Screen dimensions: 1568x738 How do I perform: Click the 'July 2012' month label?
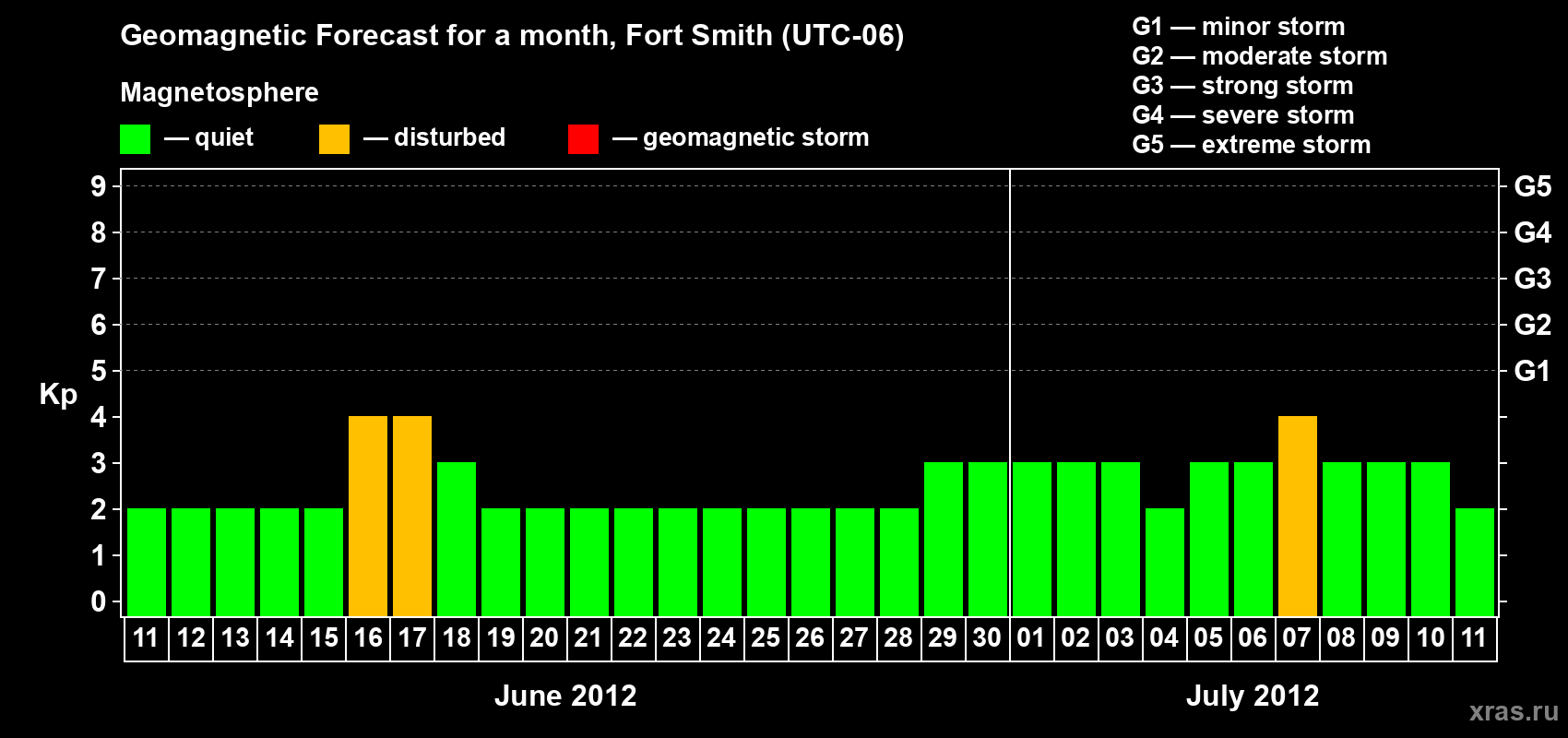click(1253, 696)
